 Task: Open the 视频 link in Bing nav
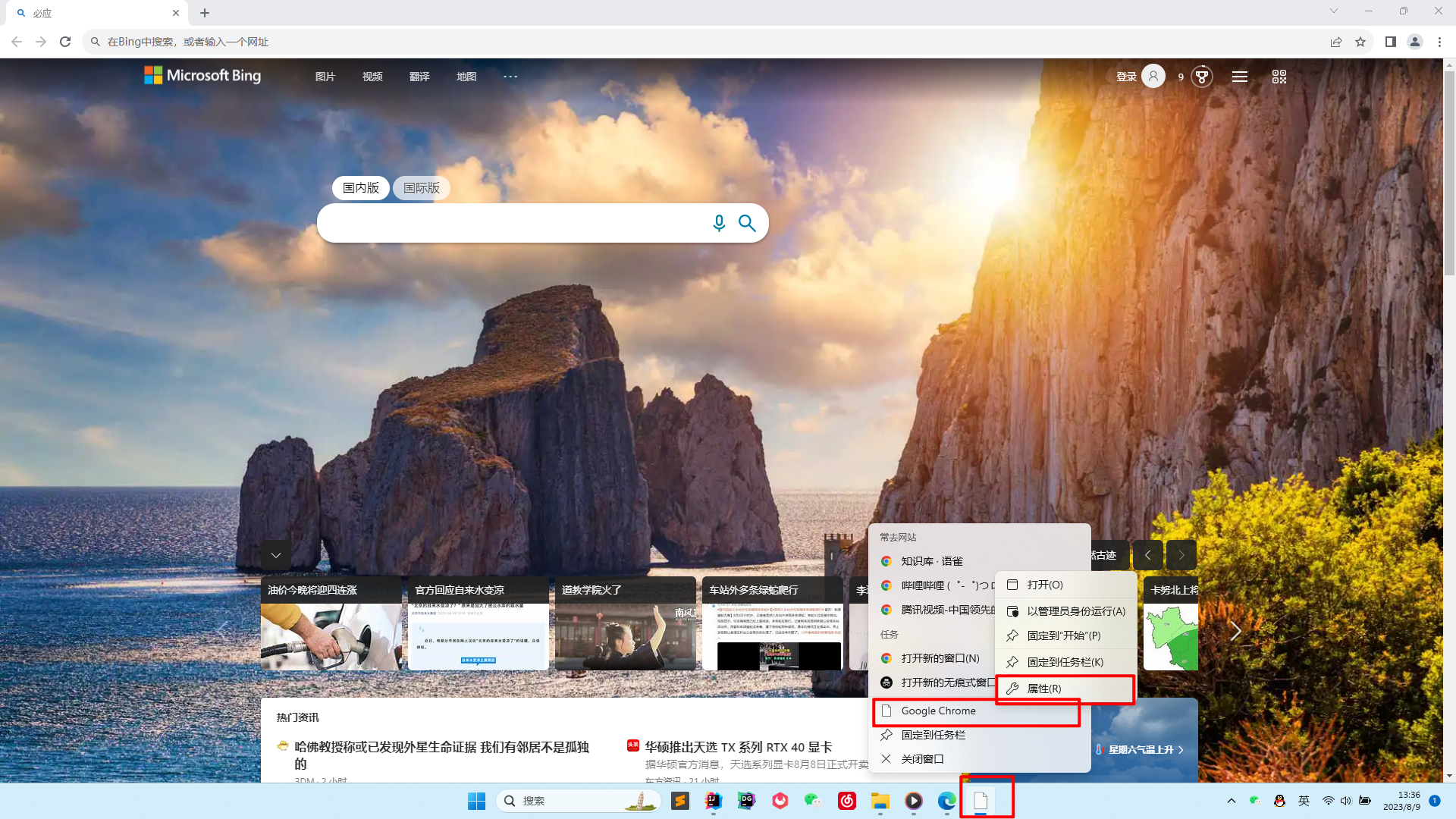point(372,77)
